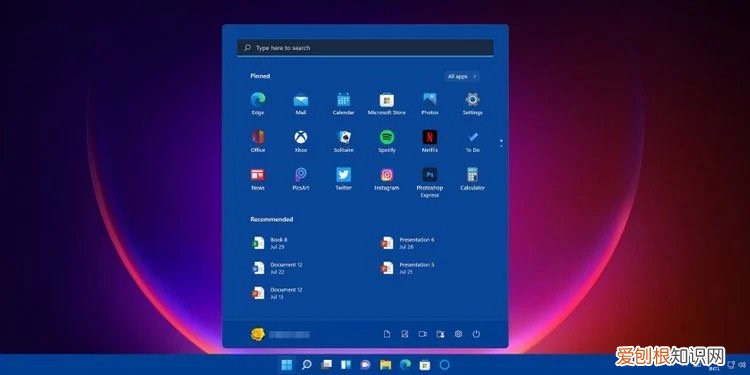Open recommended file Presentation 6
The width and height of the screenshot is (750, 375).
(408, 243)
